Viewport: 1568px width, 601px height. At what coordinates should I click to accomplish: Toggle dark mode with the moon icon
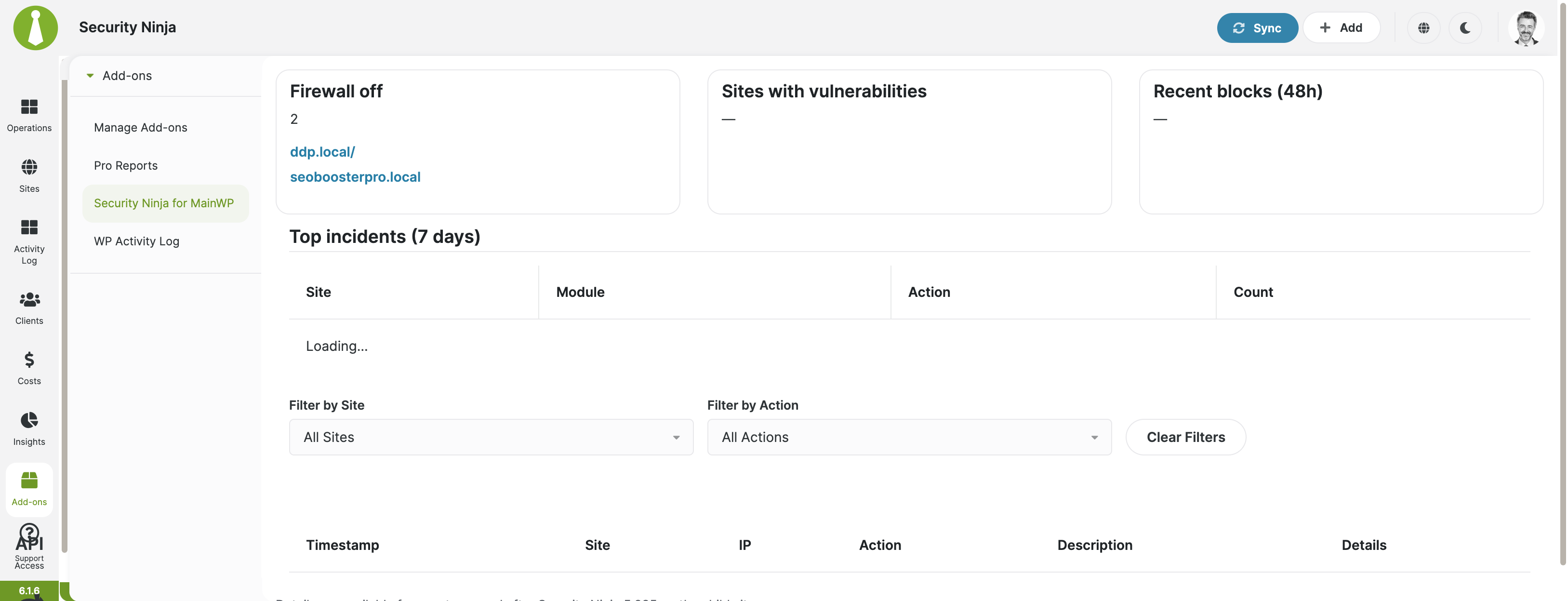[1465, 28]
